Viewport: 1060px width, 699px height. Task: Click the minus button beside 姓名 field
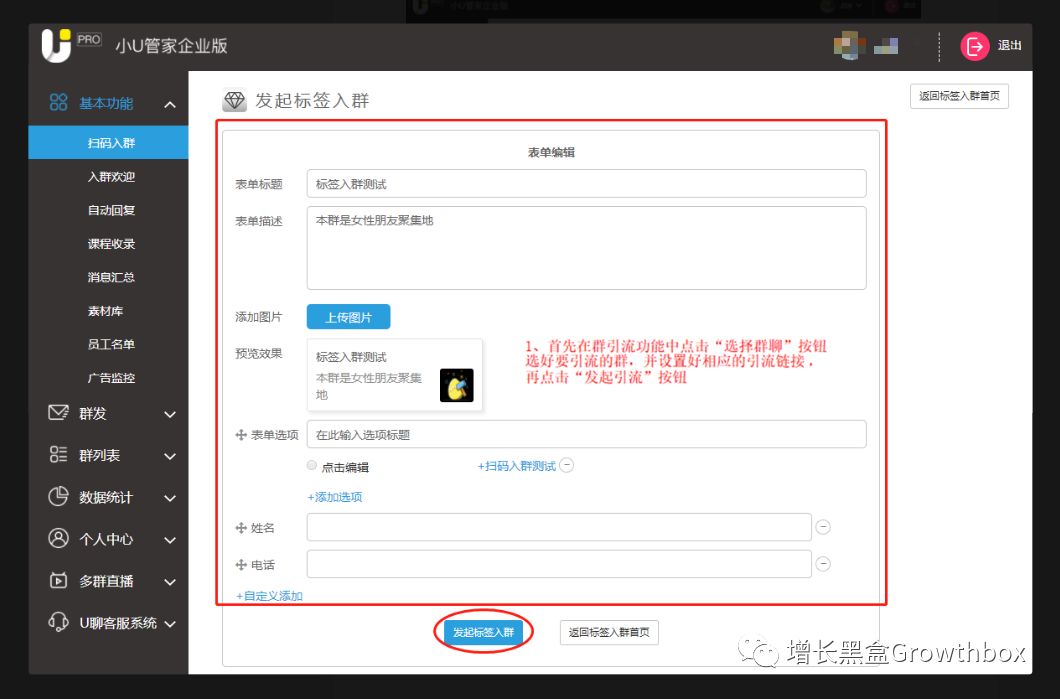823,527
